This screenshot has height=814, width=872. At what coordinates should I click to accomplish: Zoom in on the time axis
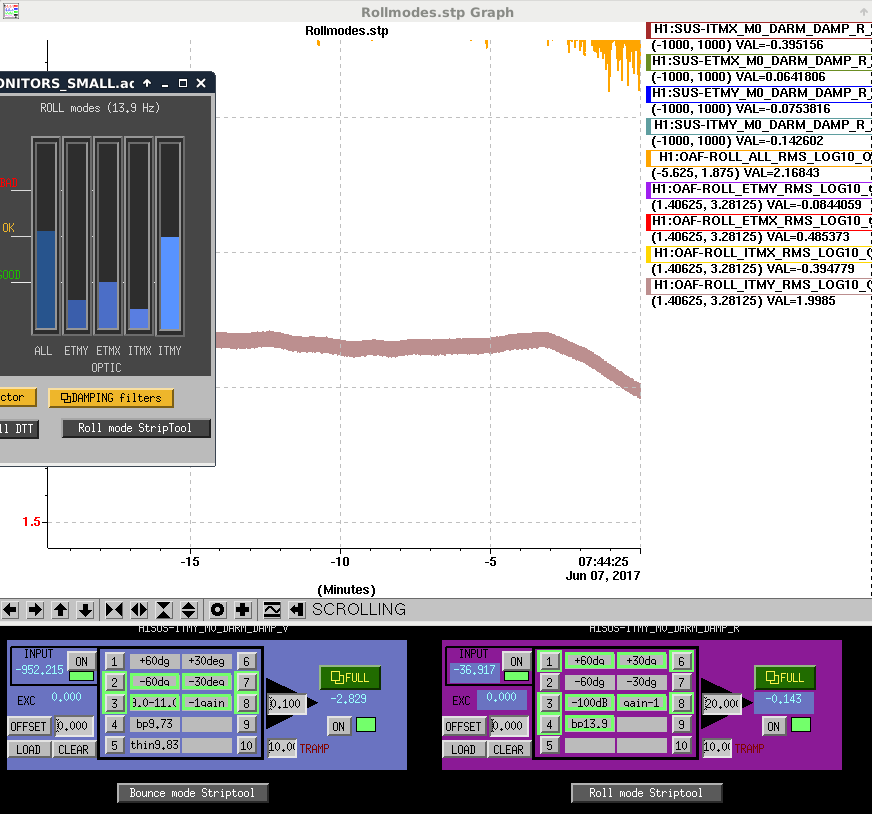114,610
